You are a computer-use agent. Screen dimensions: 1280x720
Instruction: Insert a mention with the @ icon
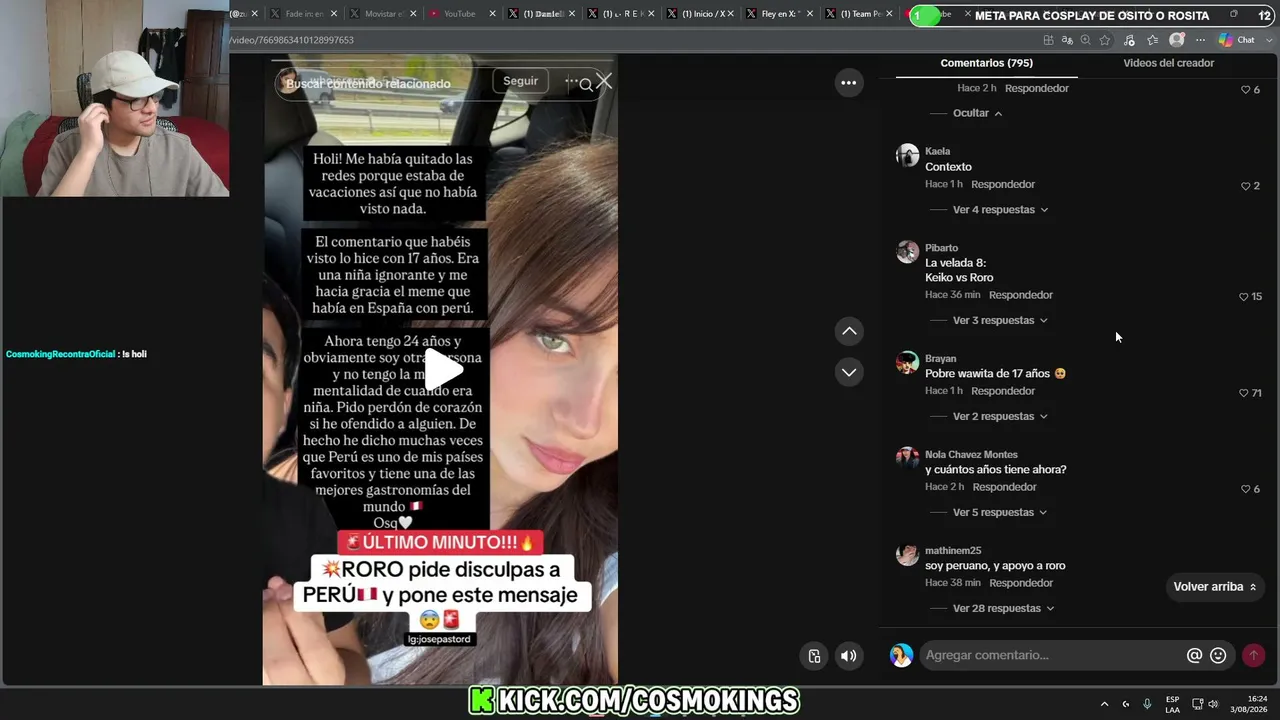point(1194,656)
